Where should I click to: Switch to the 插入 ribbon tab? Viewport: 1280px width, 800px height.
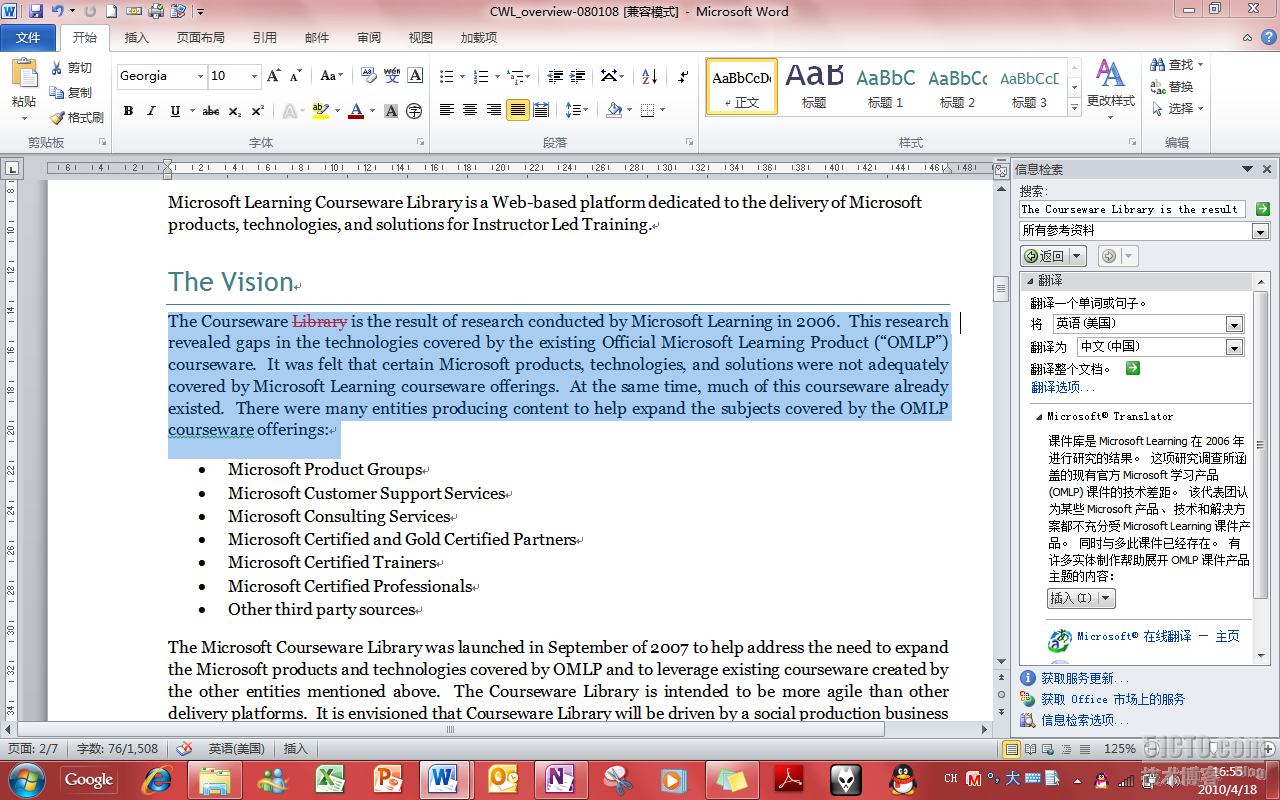point(137,38)
